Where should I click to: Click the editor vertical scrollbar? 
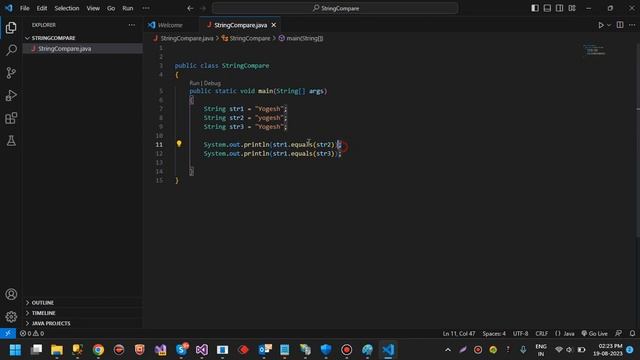[x=638, y=139]
